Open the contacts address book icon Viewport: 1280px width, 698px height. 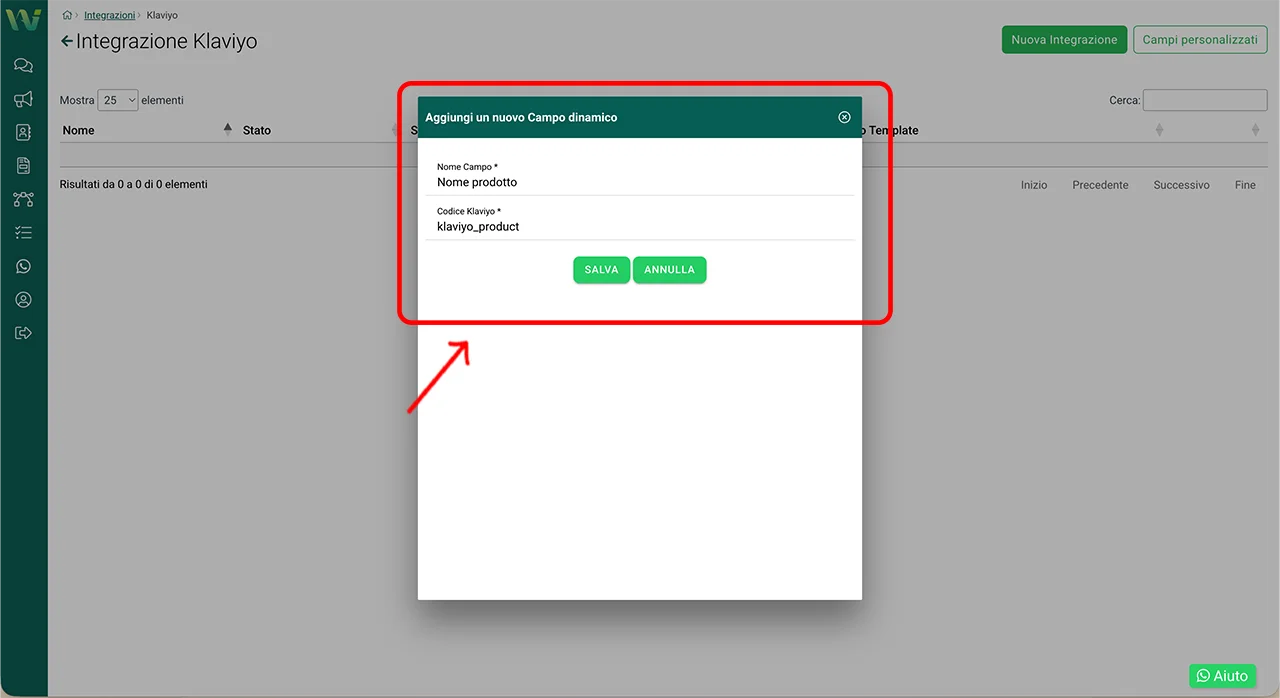click(23, 132)
